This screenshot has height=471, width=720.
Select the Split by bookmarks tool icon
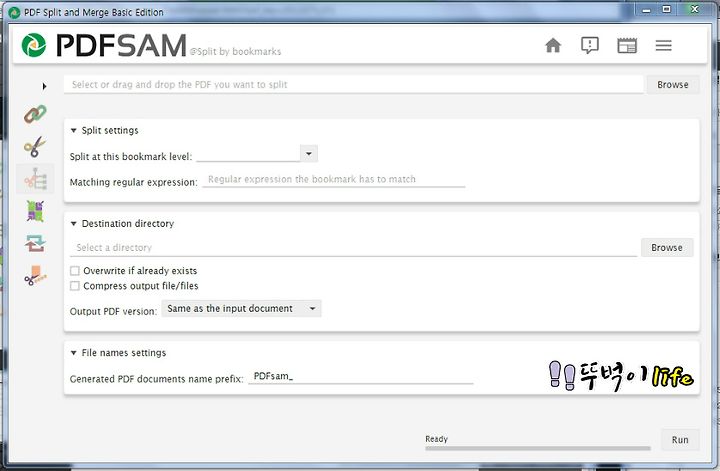pyautogui.click(x=35, y=179)
